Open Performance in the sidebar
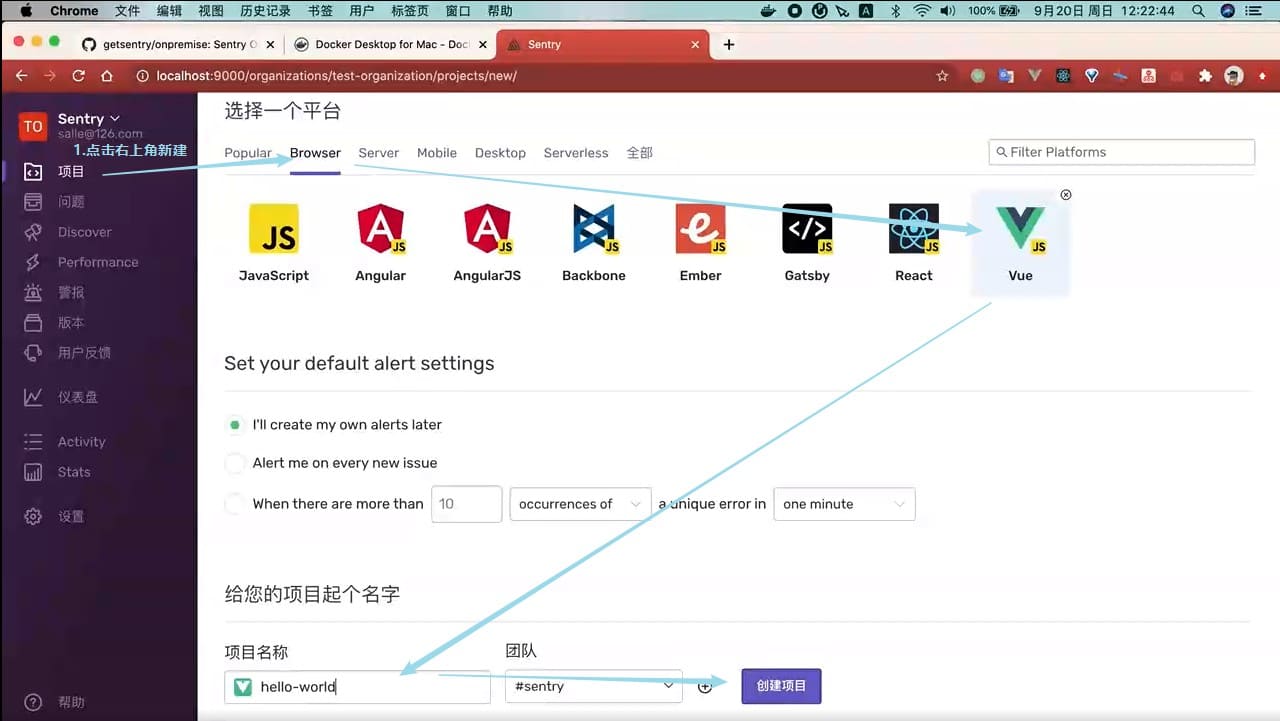Image resolution: width=1280 pixels, height=721 pixels. pyautogui.click(x=97, y=262)
